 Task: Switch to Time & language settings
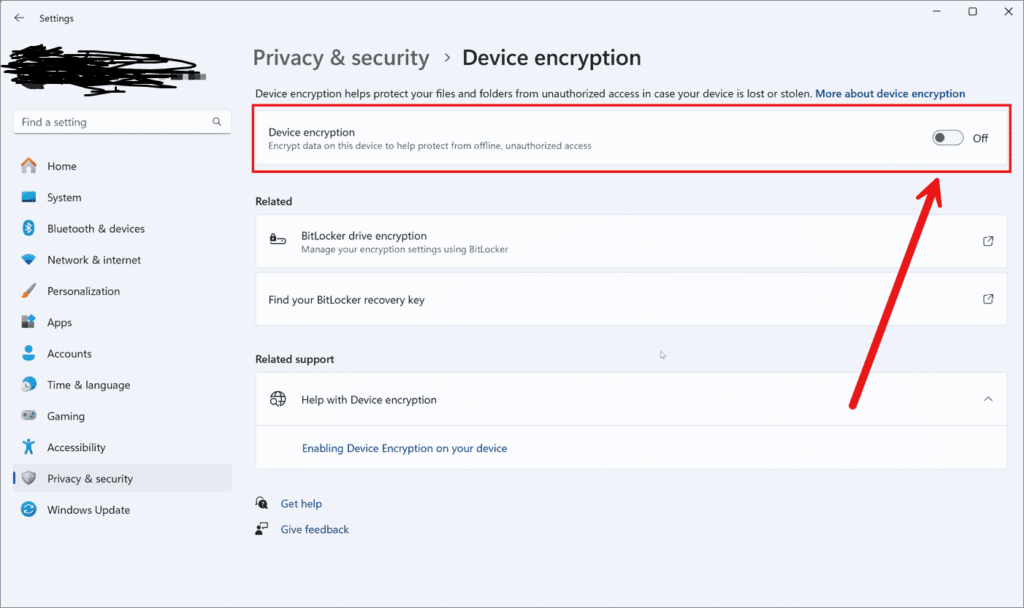[88, 385]
